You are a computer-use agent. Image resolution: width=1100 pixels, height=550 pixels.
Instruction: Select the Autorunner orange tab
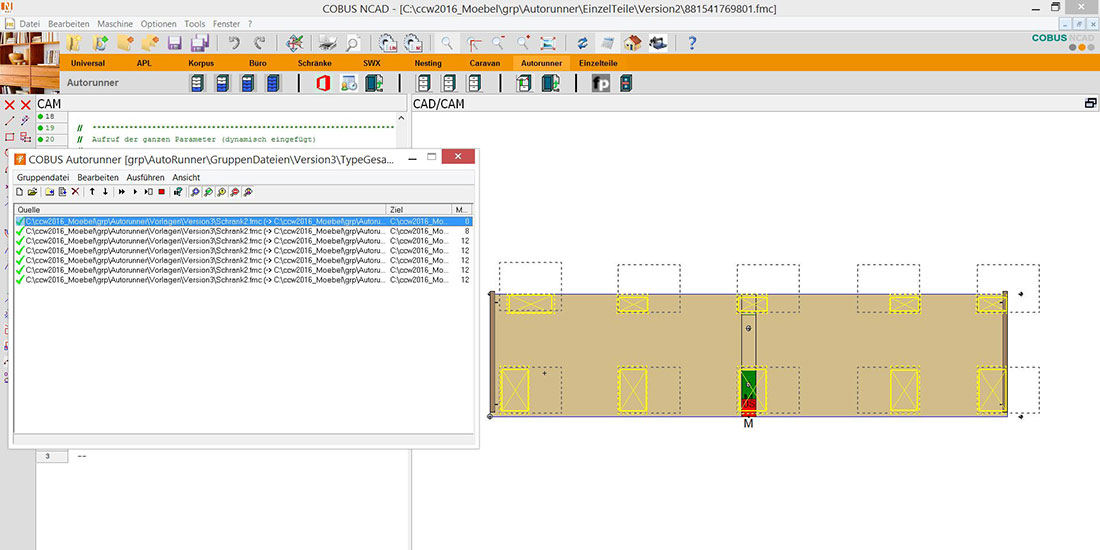click(x=542, y=63)
